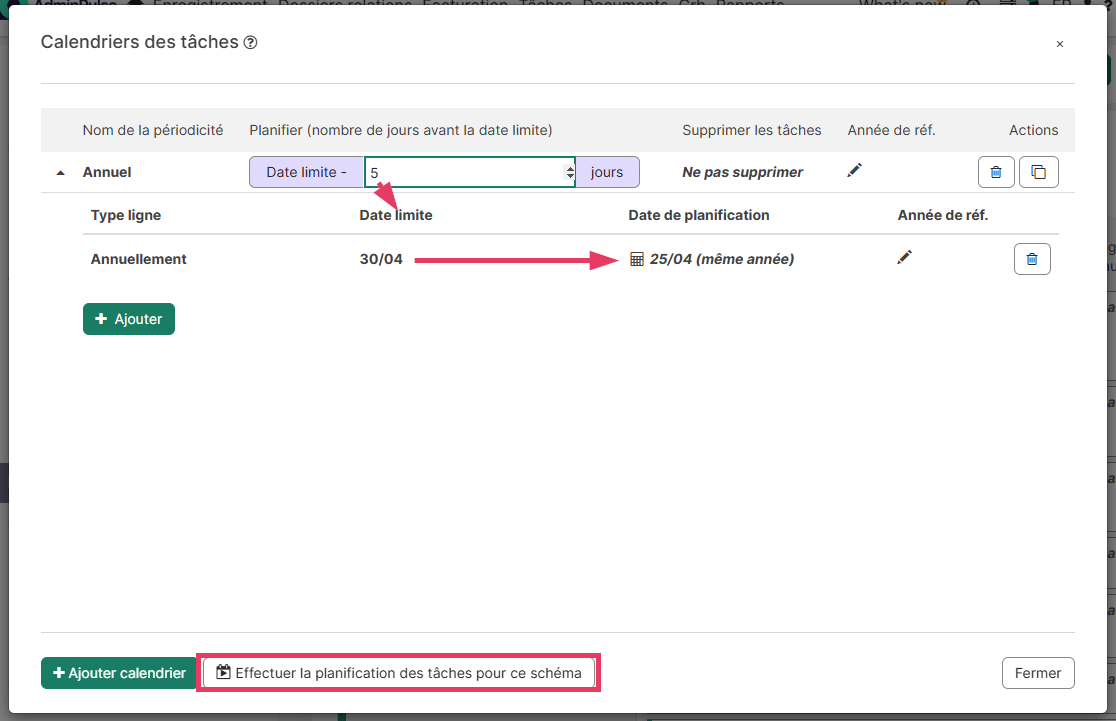1116x721 pixels.
Task: Delete the Annuellement line with its trash icon
Action: 1032,259
